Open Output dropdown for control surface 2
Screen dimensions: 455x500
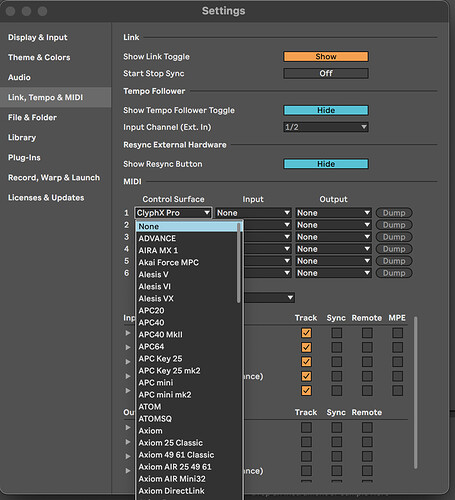point(333,225)
